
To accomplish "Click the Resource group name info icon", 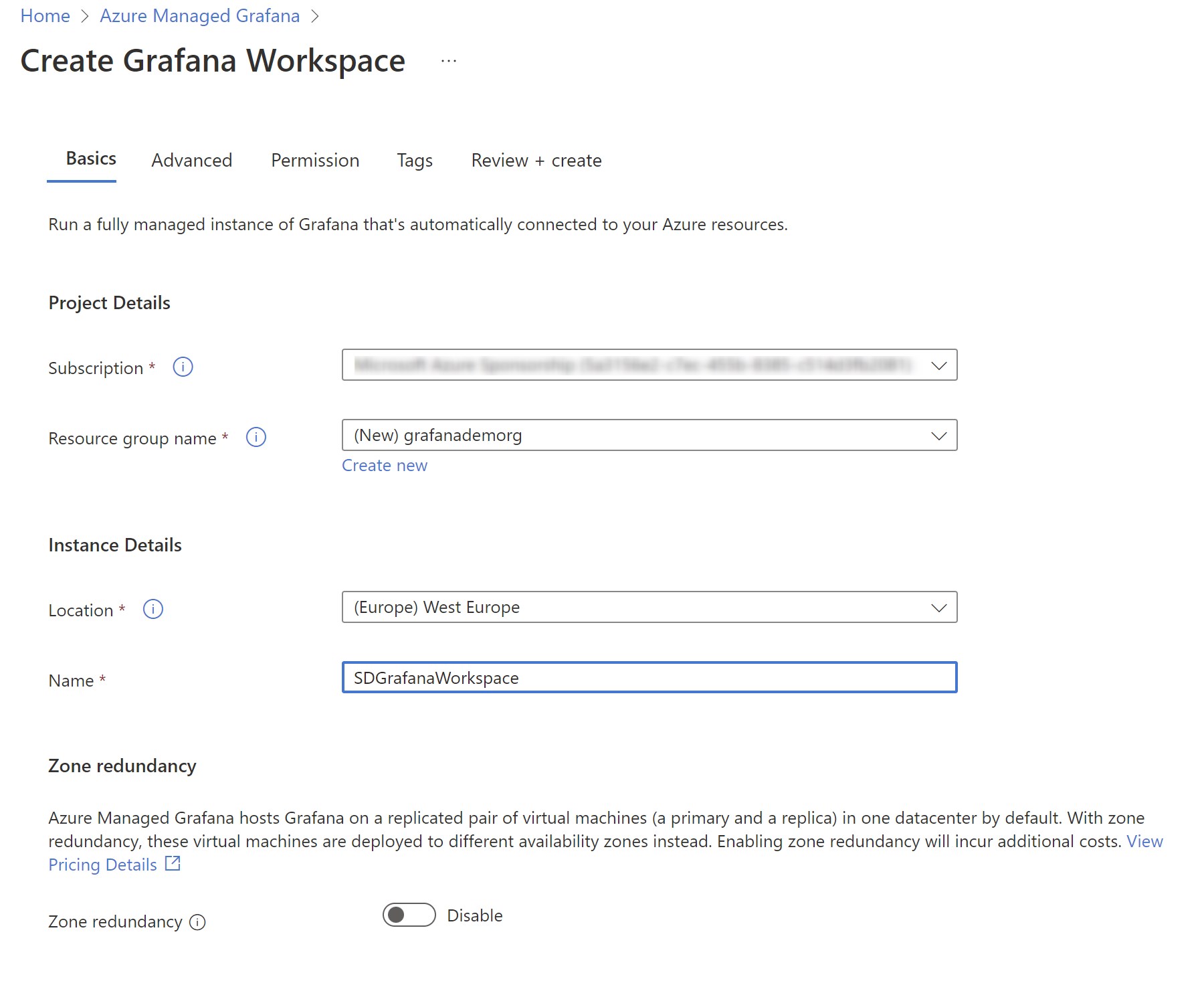I will (x=256, y=437).
